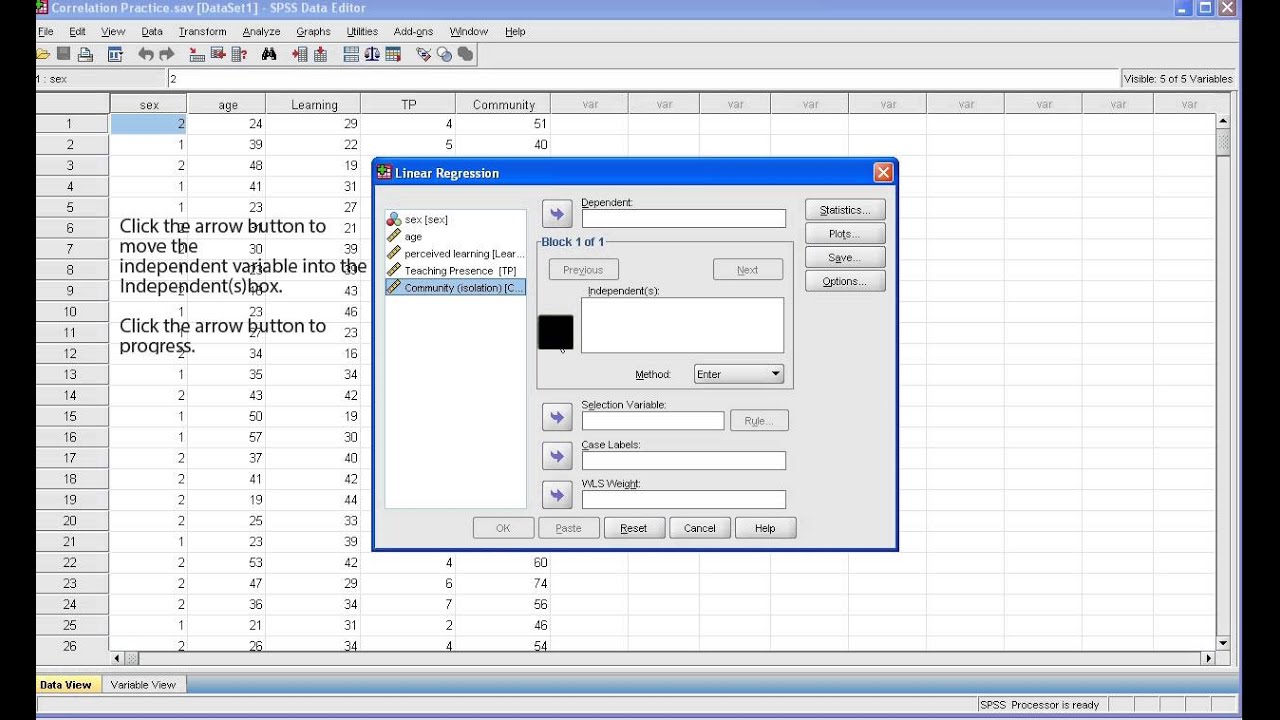Click the Insert Variable toolbar icon
This screenshot has width=1280, height=720.
coord(320,54)
